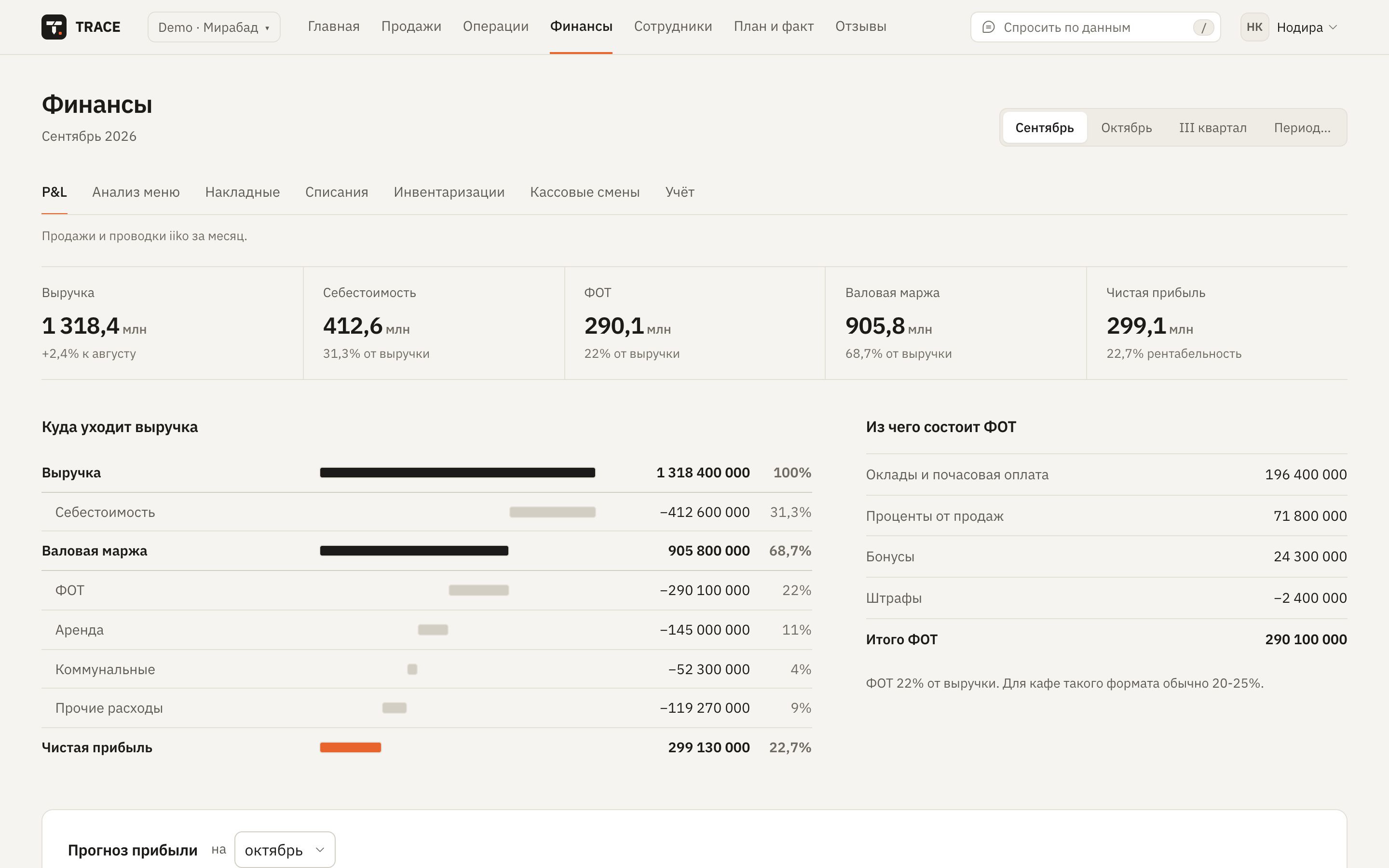Open the Операции section
Image resolution: width=1389 pixels, height=868 pixels.
click(495, 27)
